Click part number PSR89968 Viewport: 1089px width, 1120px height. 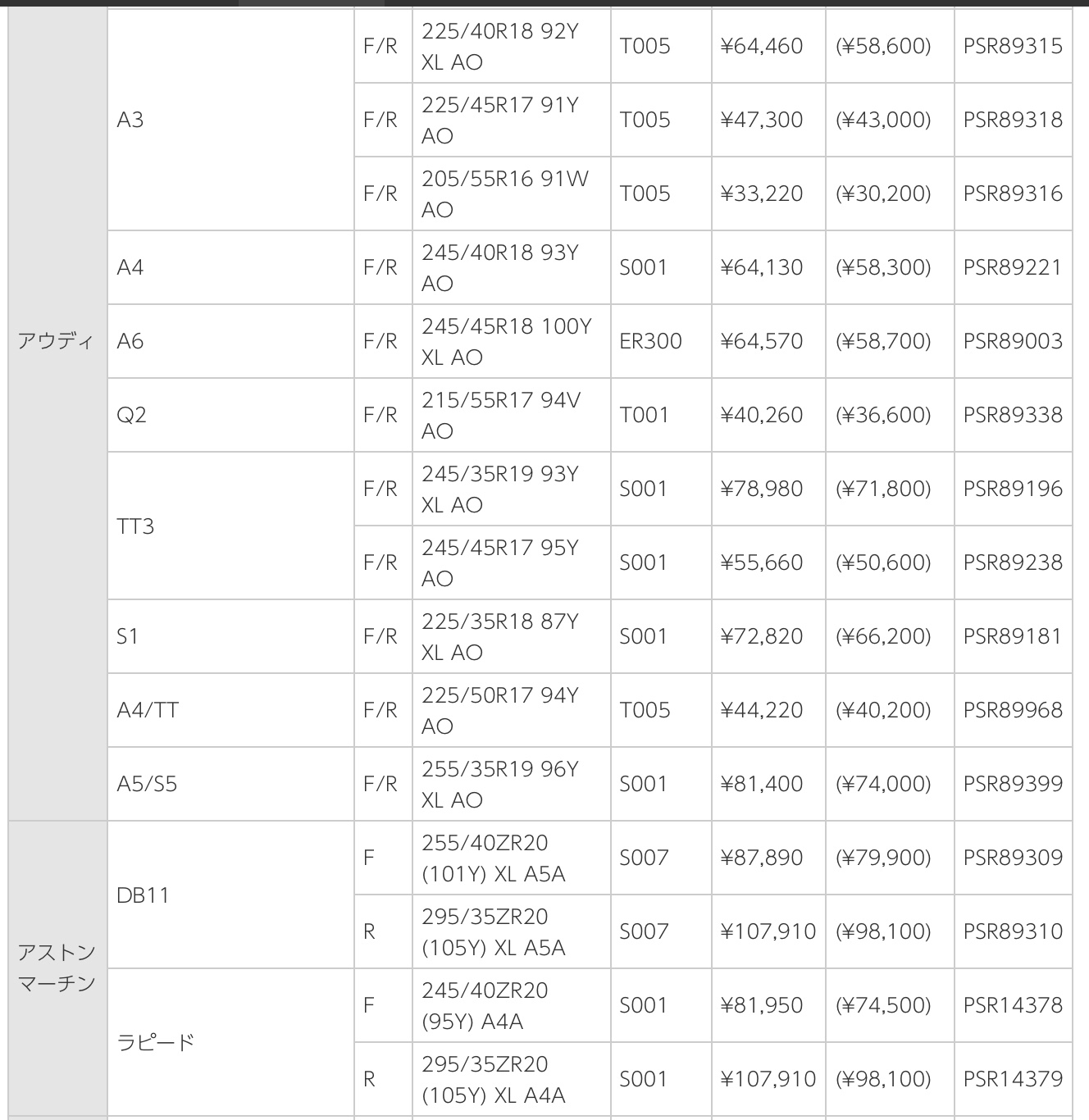point(1013,710)
